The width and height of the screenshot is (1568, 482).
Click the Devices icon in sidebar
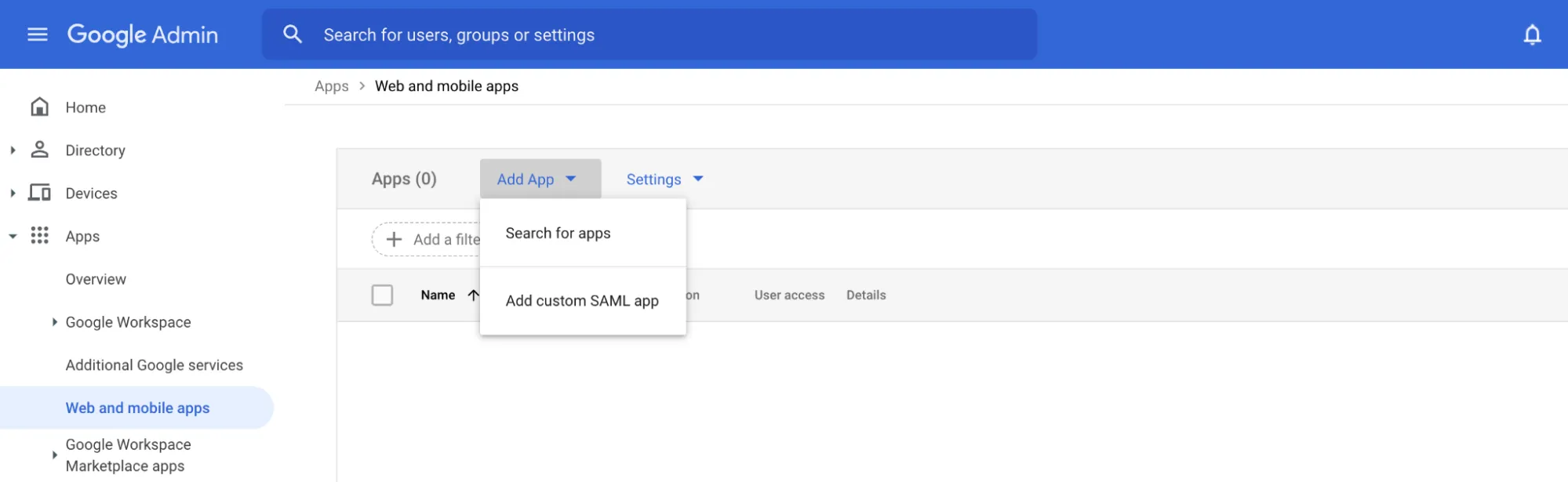pyautogui.click(x=39, y=193)
